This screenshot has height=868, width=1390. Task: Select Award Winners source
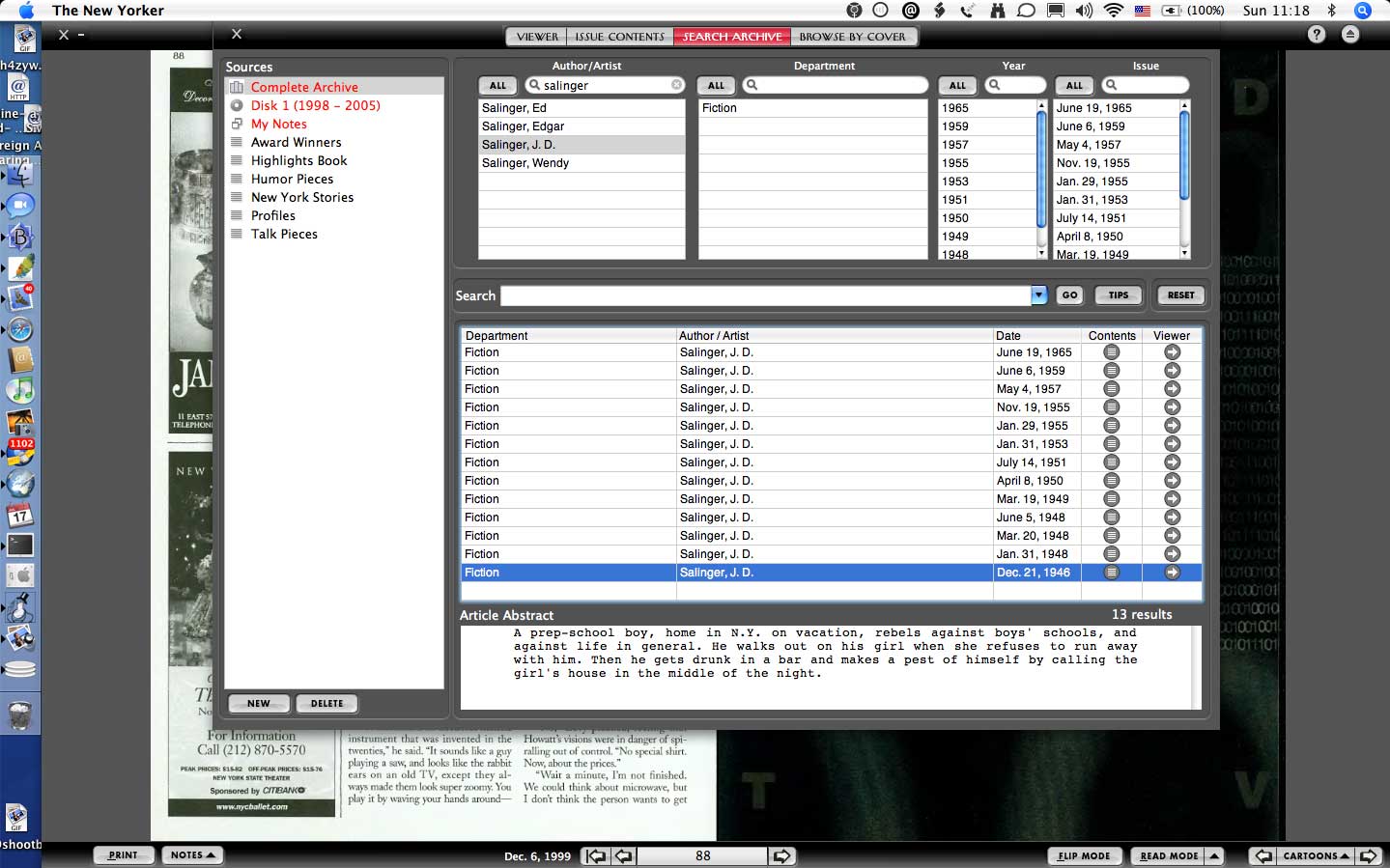coord(334,142)
